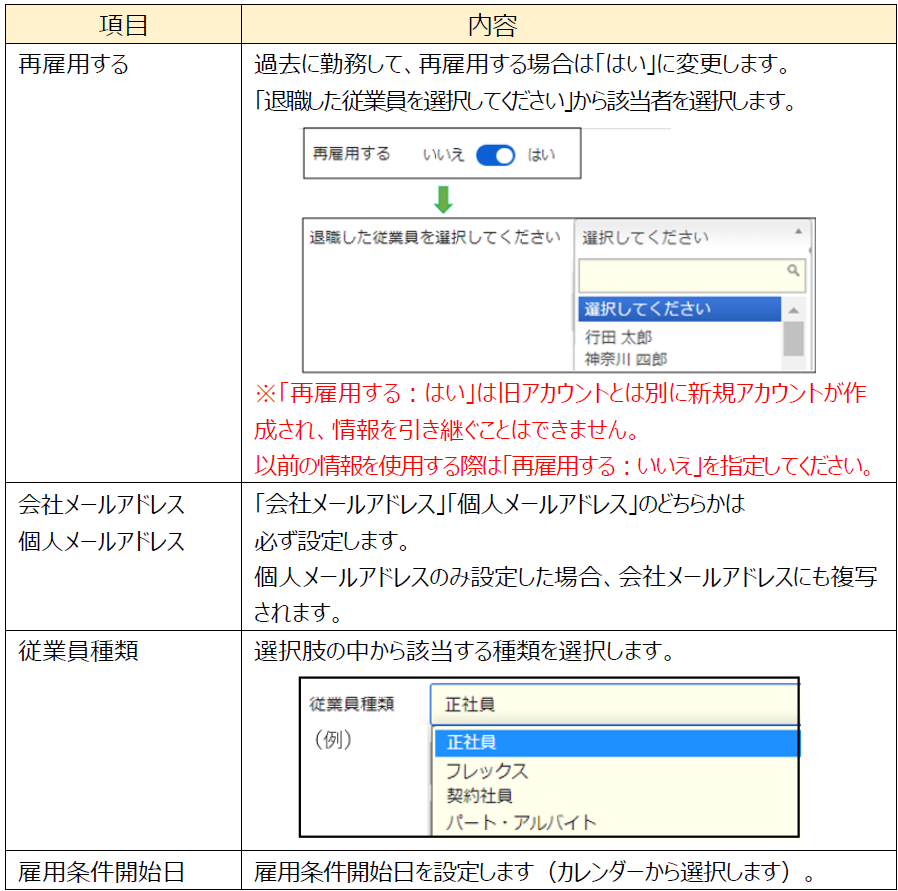
Task: Click the magnifier search icon
Action: (793, 270)
